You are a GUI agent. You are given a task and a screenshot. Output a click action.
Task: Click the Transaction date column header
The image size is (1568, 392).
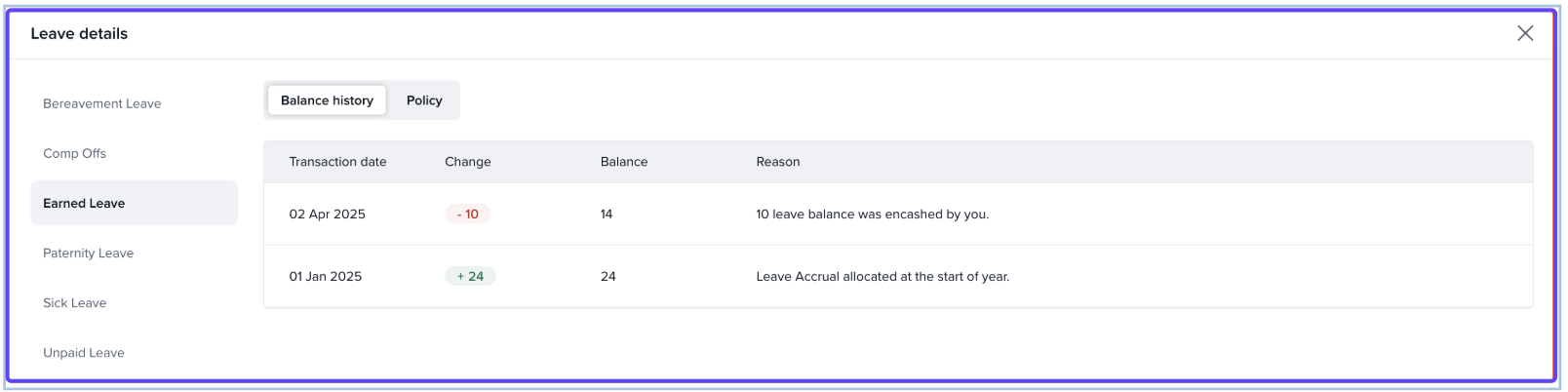(x=337, y=162)
